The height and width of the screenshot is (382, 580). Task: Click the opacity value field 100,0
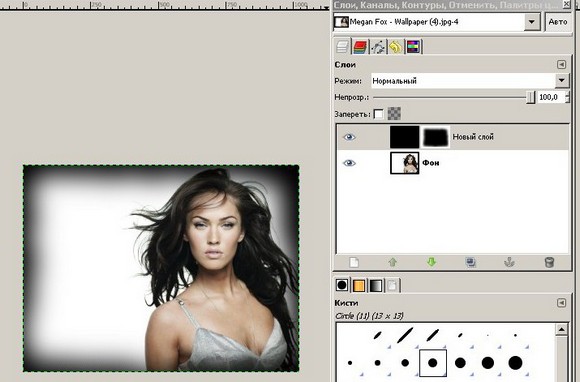point(550,97)
